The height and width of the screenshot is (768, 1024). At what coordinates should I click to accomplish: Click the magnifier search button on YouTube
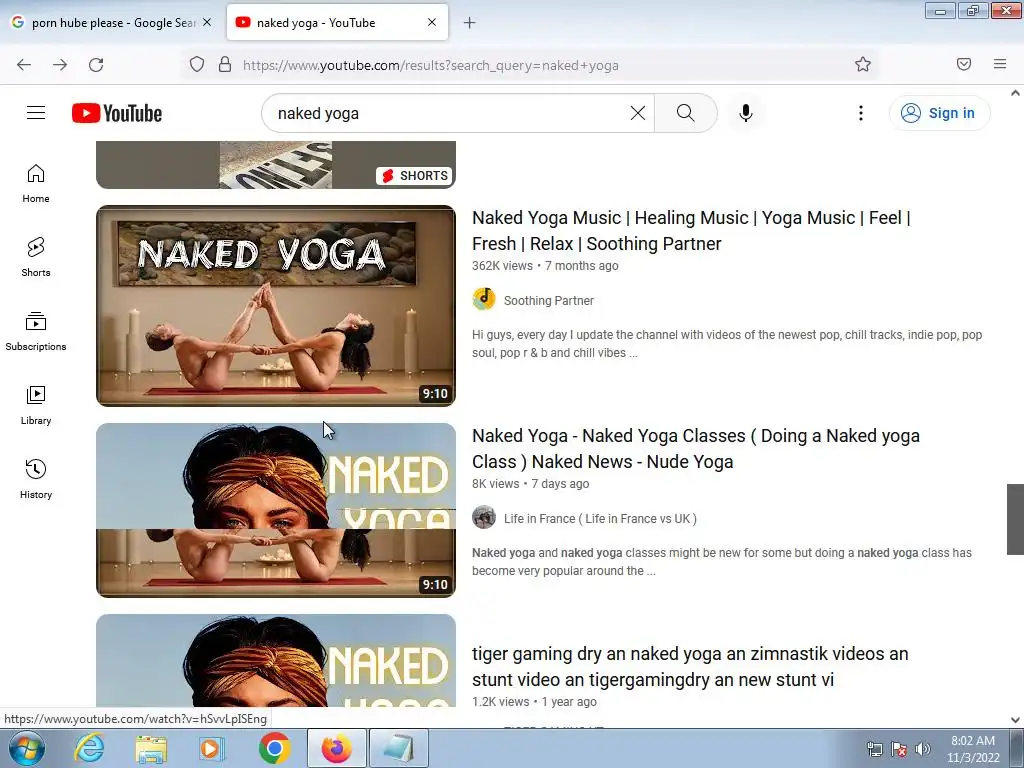(685, 113)
